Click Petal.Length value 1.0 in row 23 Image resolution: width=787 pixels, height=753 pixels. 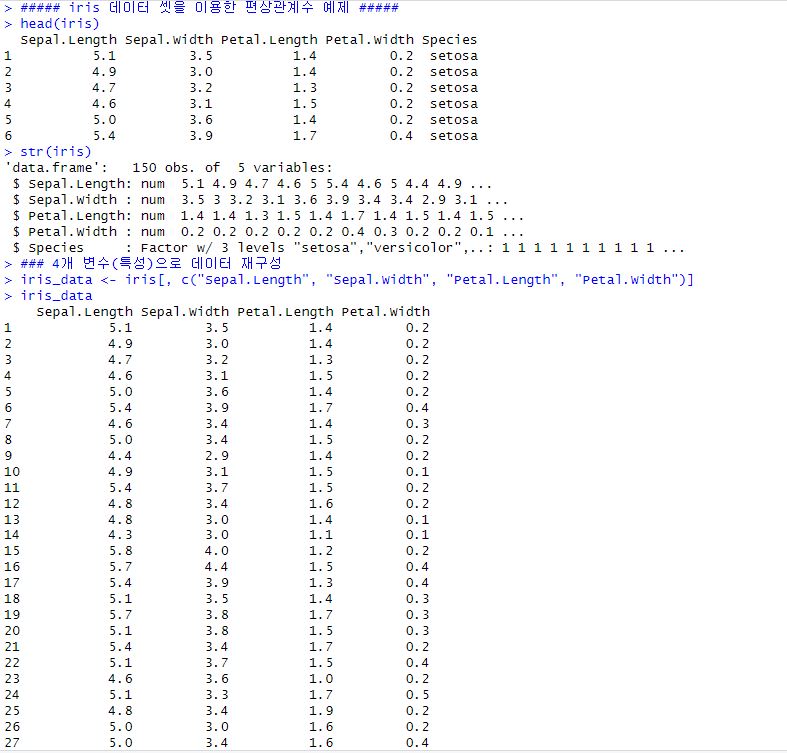point(321,679)
